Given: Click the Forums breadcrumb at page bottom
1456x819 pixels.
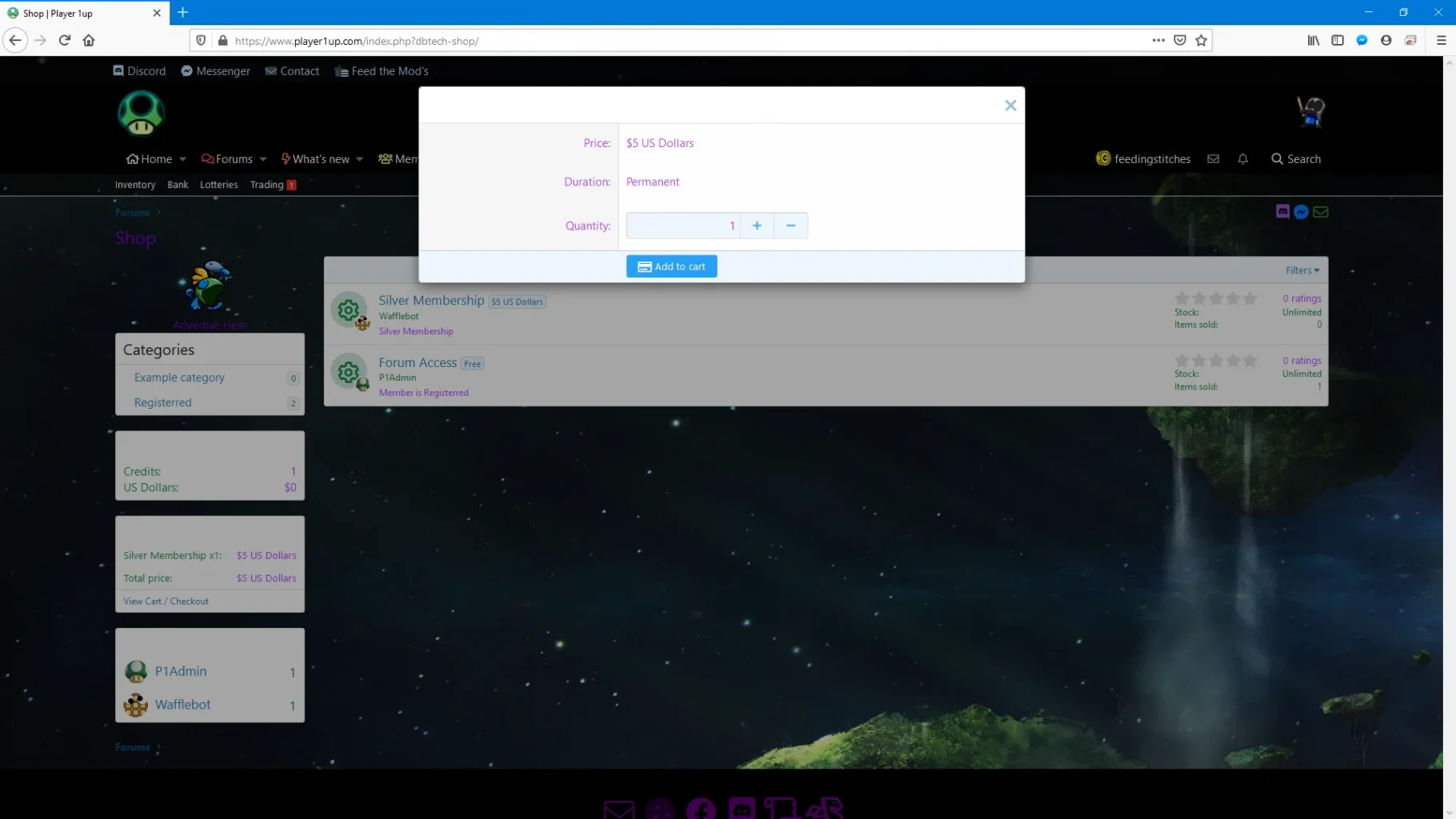Looking at the screenshot, I should pos(132,747).
